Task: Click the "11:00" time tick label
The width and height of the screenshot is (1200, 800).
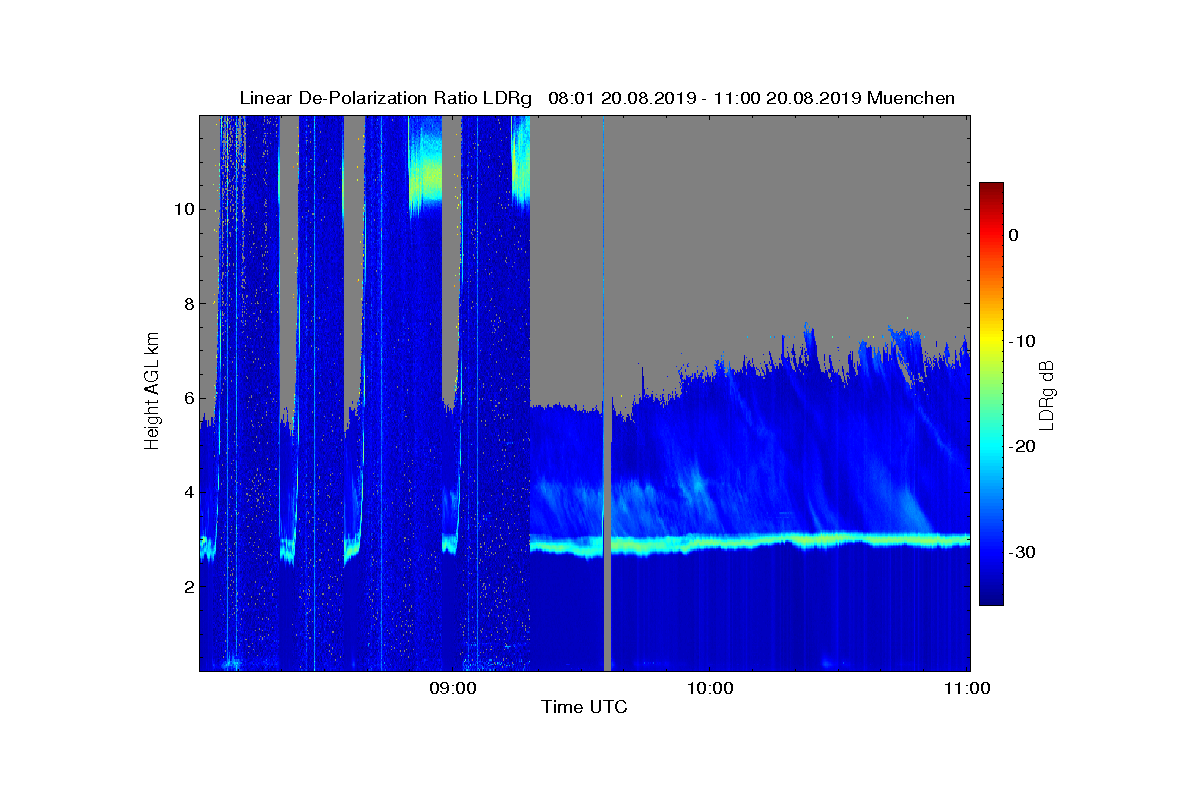Action: tap(968, 688)
